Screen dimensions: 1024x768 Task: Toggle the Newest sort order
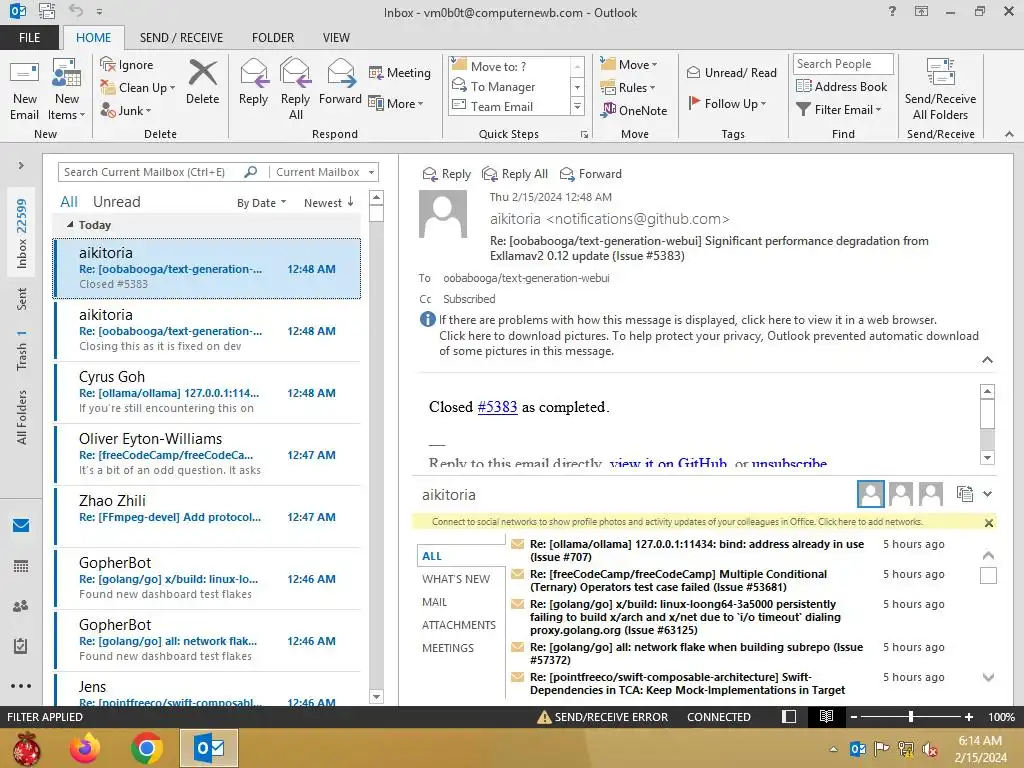coord(328,203)
